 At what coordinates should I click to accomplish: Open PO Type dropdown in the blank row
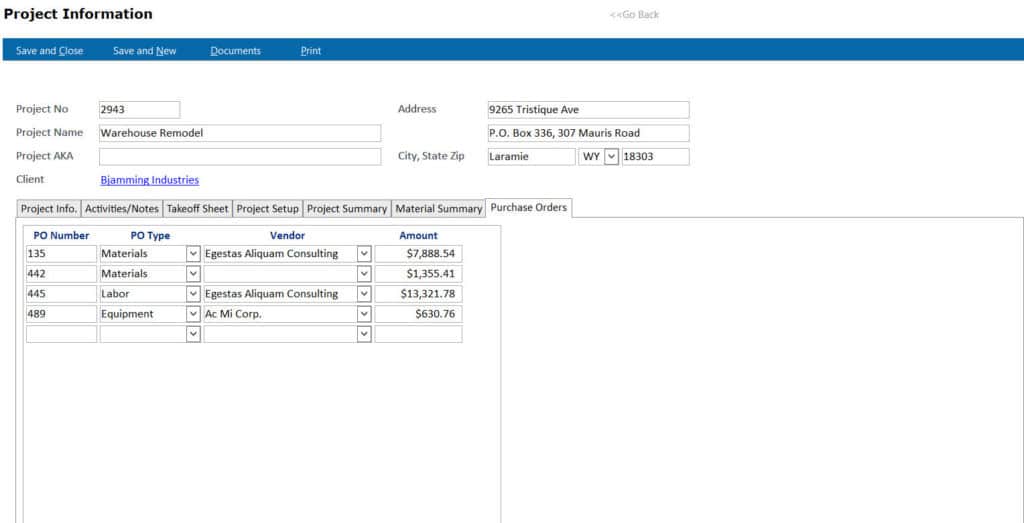[193, 334]
